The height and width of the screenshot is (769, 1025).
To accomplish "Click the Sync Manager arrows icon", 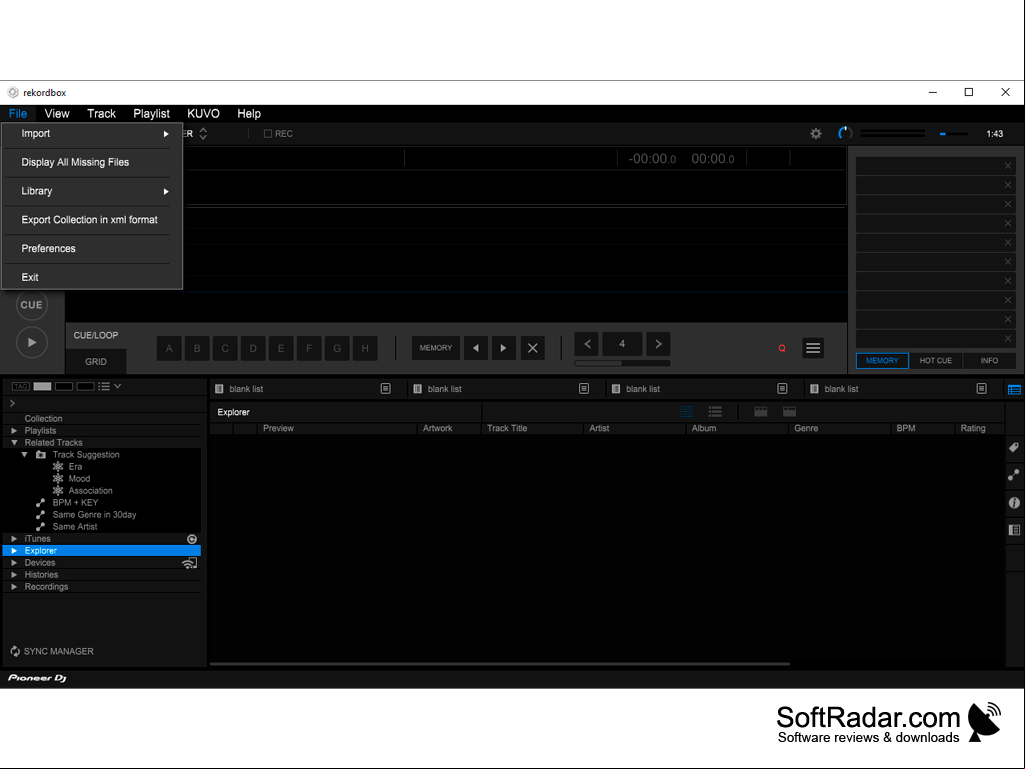I will pos(15,651).
